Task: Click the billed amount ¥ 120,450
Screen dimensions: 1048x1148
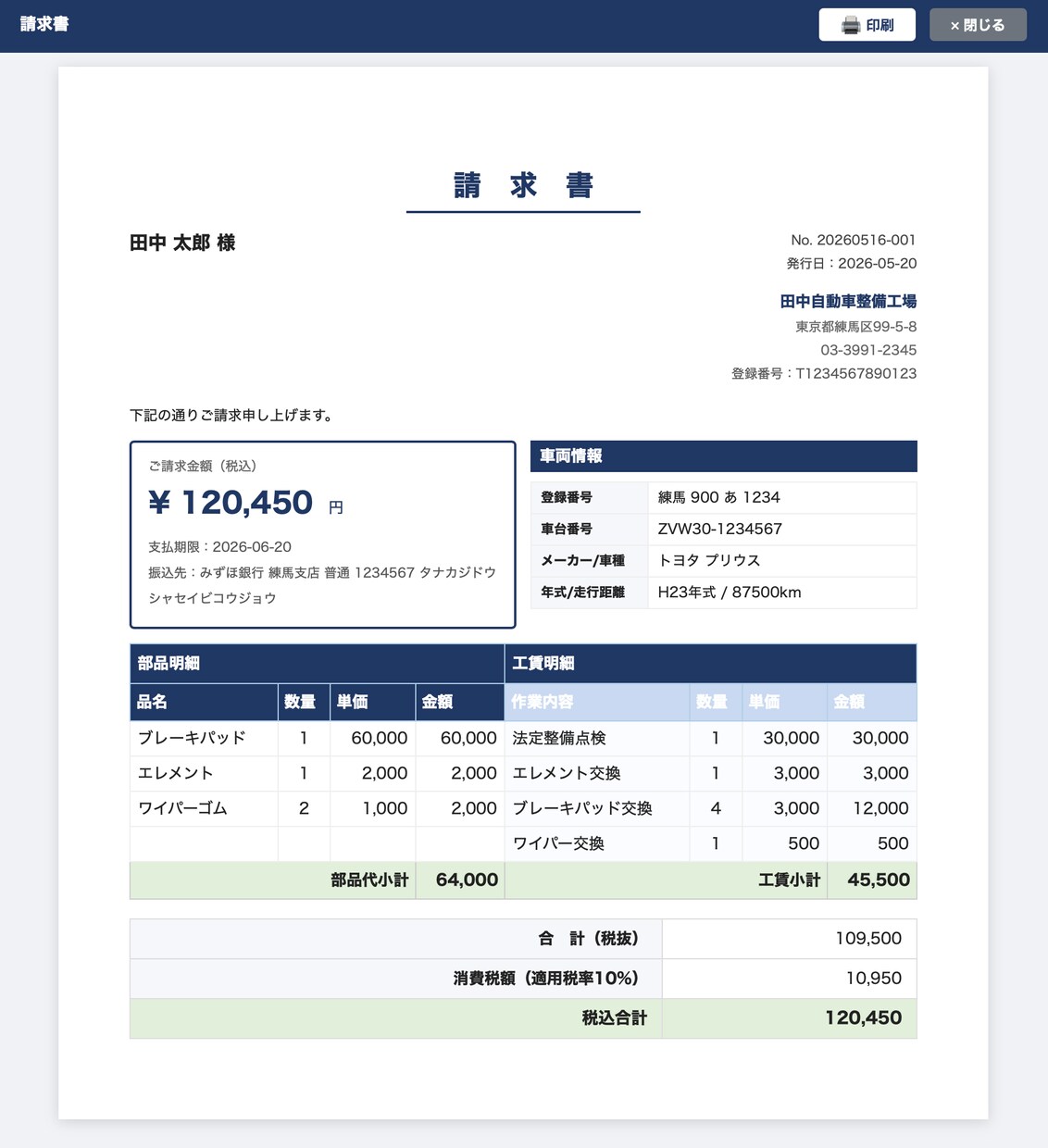Action: pos(231,503)
